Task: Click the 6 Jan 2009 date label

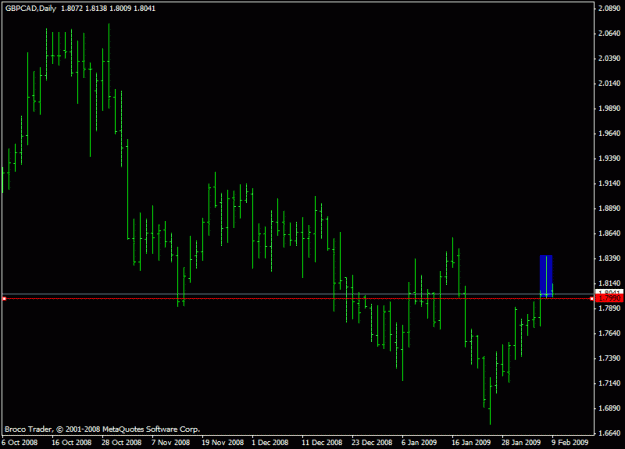Action: click(x=419, y=442)
